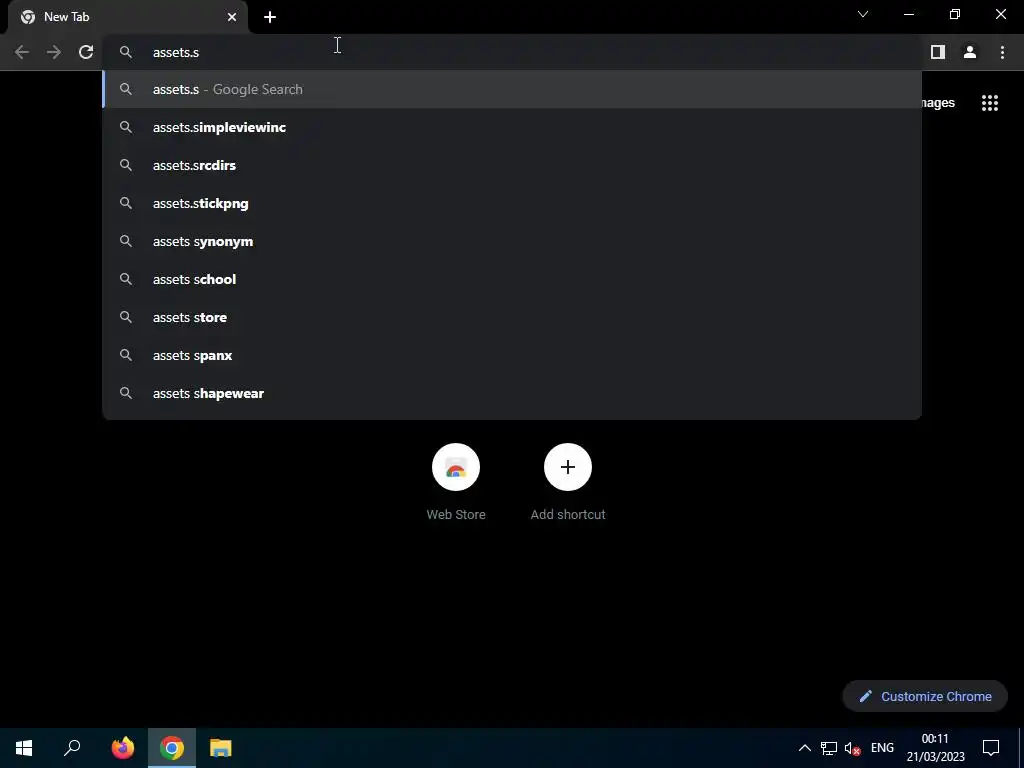Click Customize Chrome button
The height and width of the screenshot is (768, 1024).
click(925, 696)
